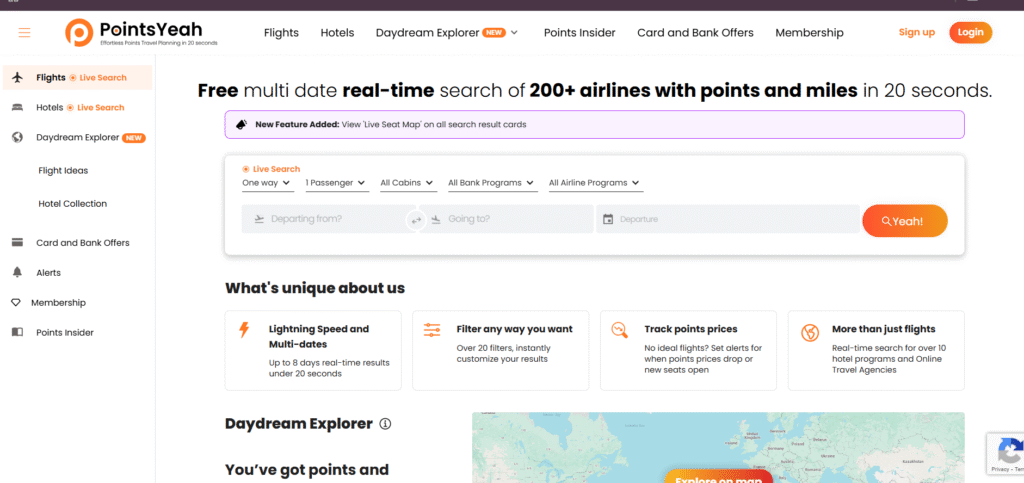Open Card and Bank Offers in top navigation
The height and width of the screenshot is (483, 1024).
coord(696,33)
